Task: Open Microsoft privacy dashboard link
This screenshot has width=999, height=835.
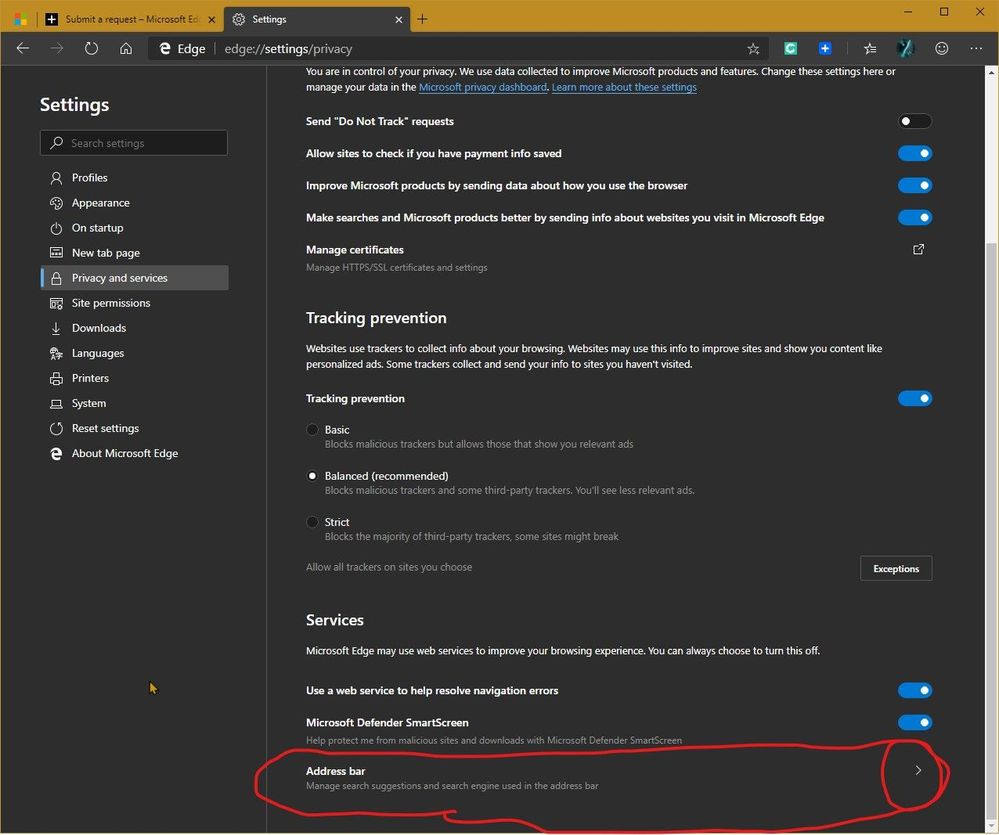Action: pyautogui.click(x=482, y=87)
